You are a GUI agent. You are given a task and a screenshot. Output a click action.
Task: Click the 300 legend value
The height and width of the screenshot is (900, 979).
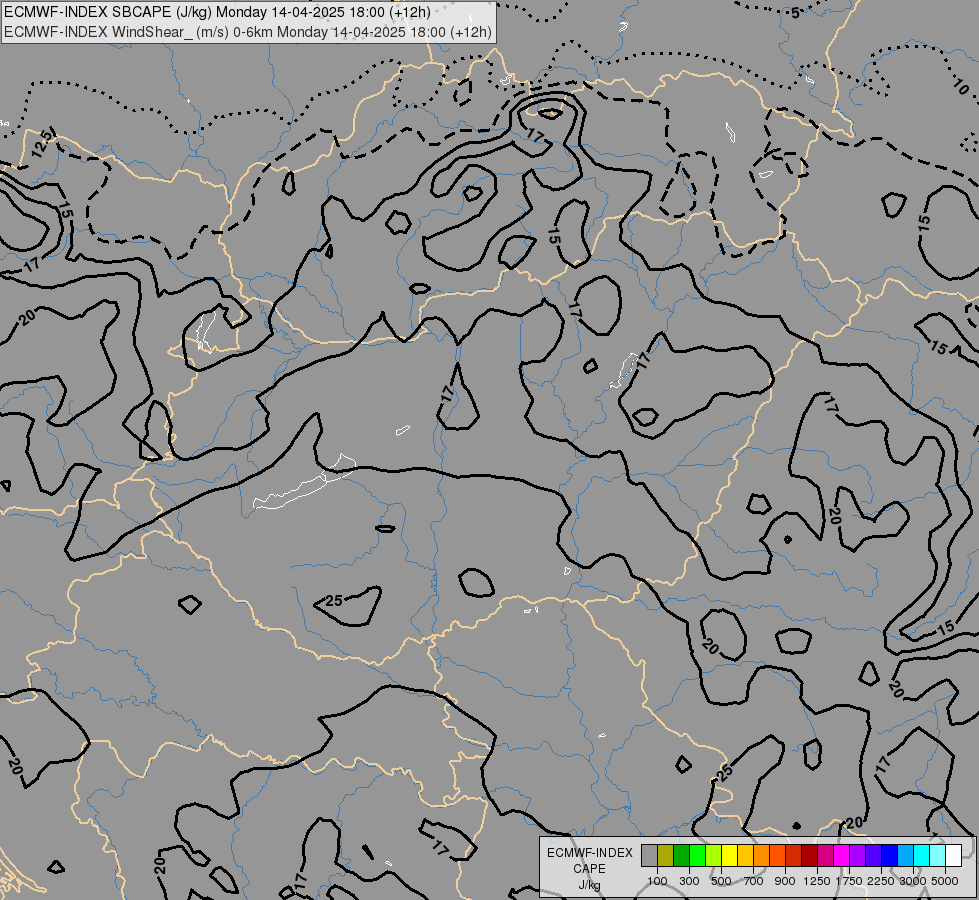pyautogui.click(x=689, y=881)
